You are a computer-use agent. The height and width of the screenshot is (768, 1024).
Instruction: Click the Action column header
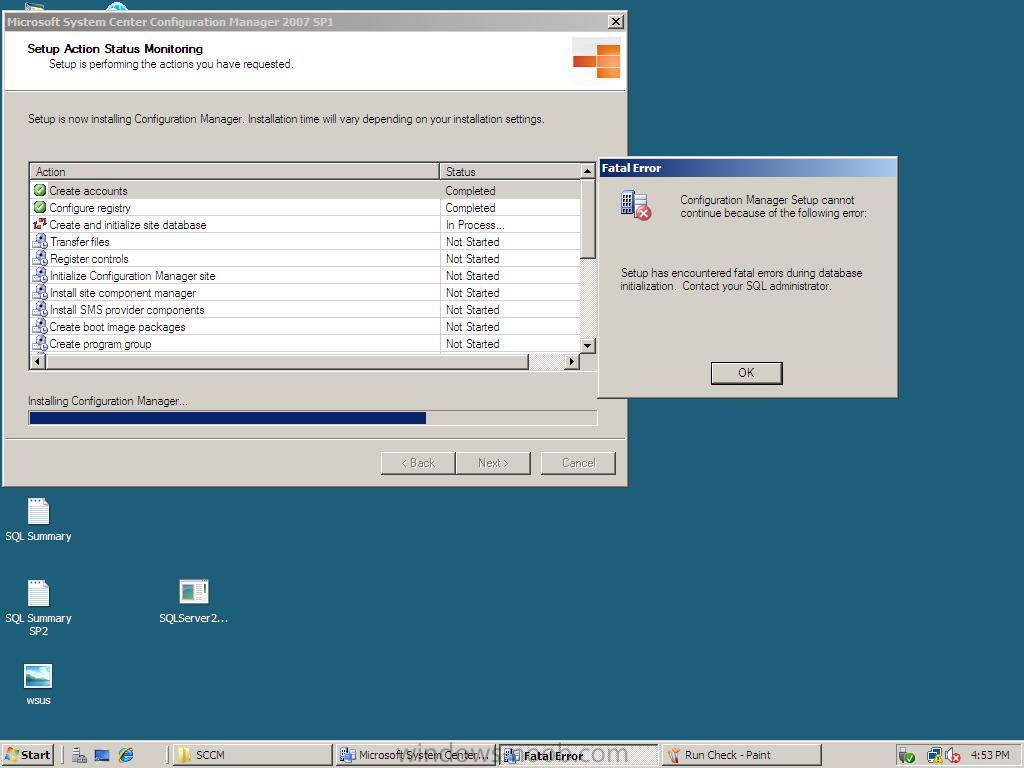click(x=235, y=171)
